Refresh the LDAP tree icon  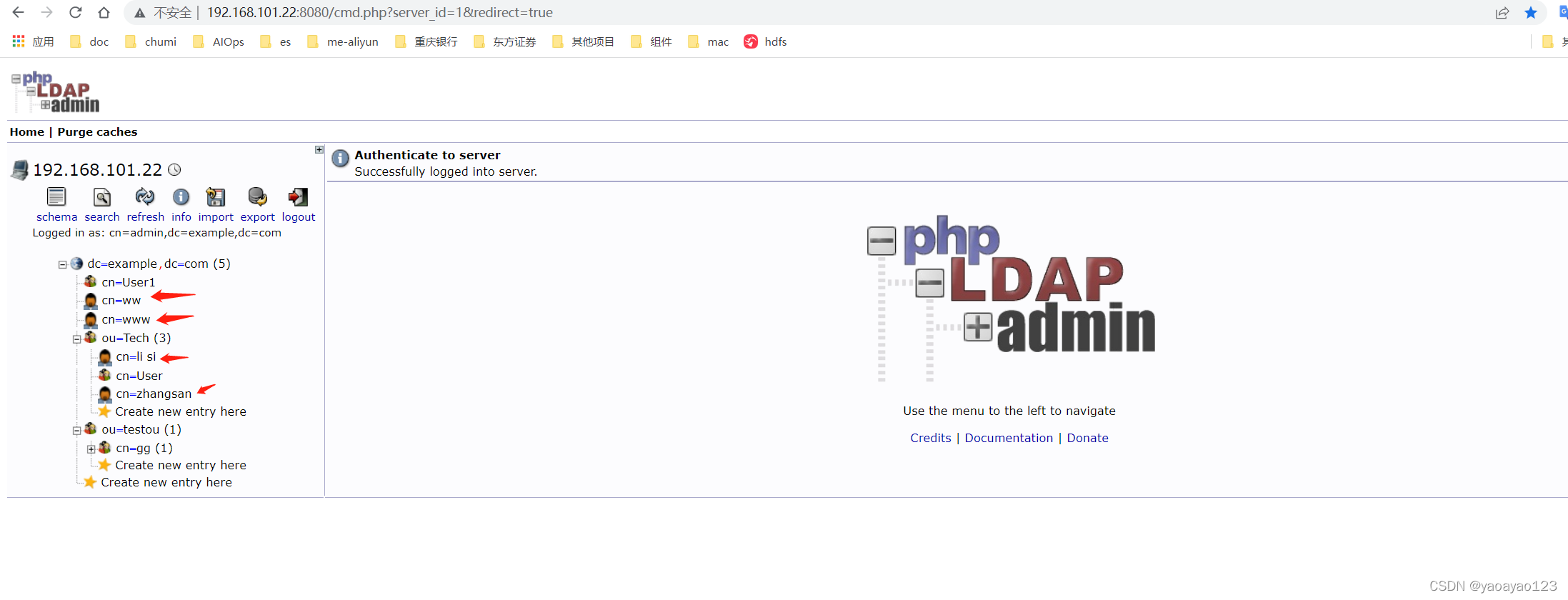click(x=145, y=196)
